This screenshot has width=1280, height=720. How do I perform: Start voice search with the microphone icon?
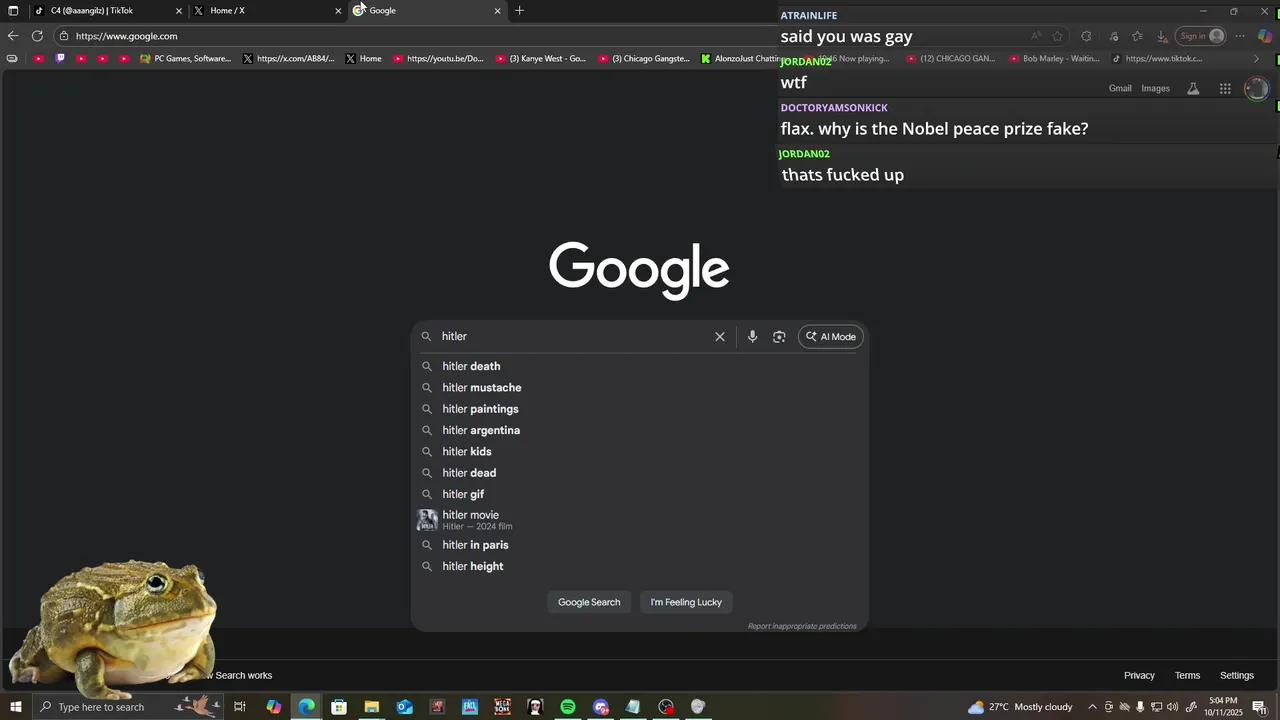pos(752,337)
